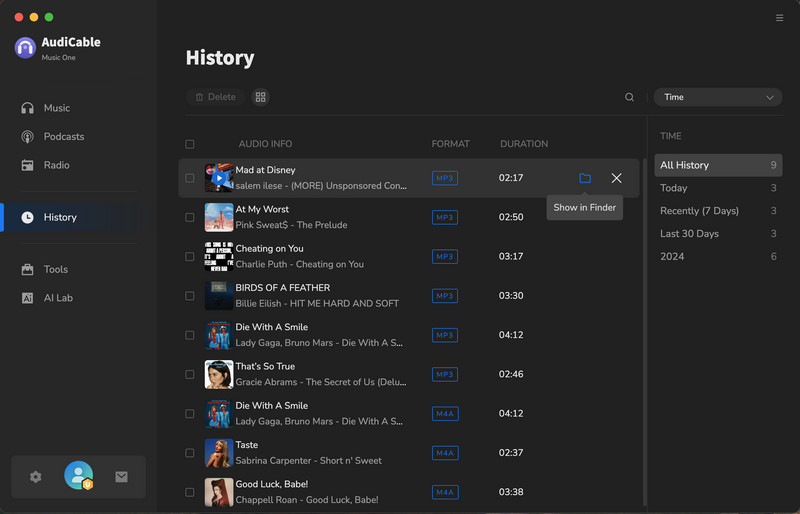The width and height of the screenshot is (800, 514).
Task: Click the At My Worst album thumbnail
Action: coord(219,217)
